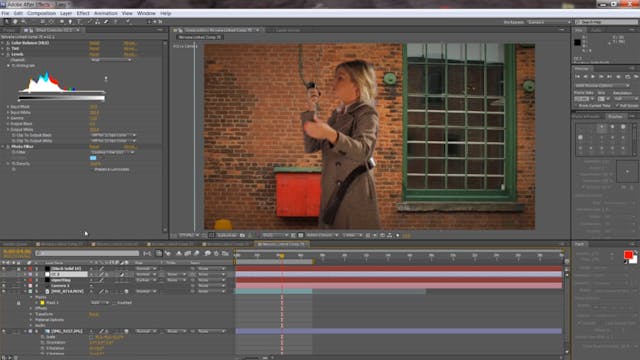Select the Pen tool in toolbar
This screenshot has height=360, width=640.
pos(70,22)
